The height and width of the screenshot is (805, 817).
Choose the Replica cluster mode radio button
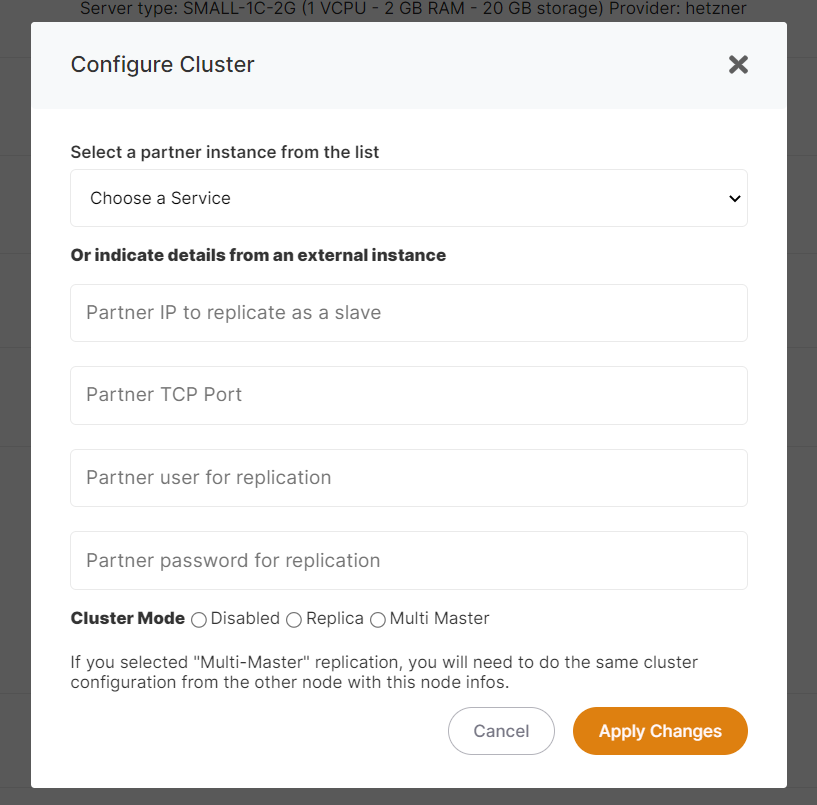pos(294,620)
